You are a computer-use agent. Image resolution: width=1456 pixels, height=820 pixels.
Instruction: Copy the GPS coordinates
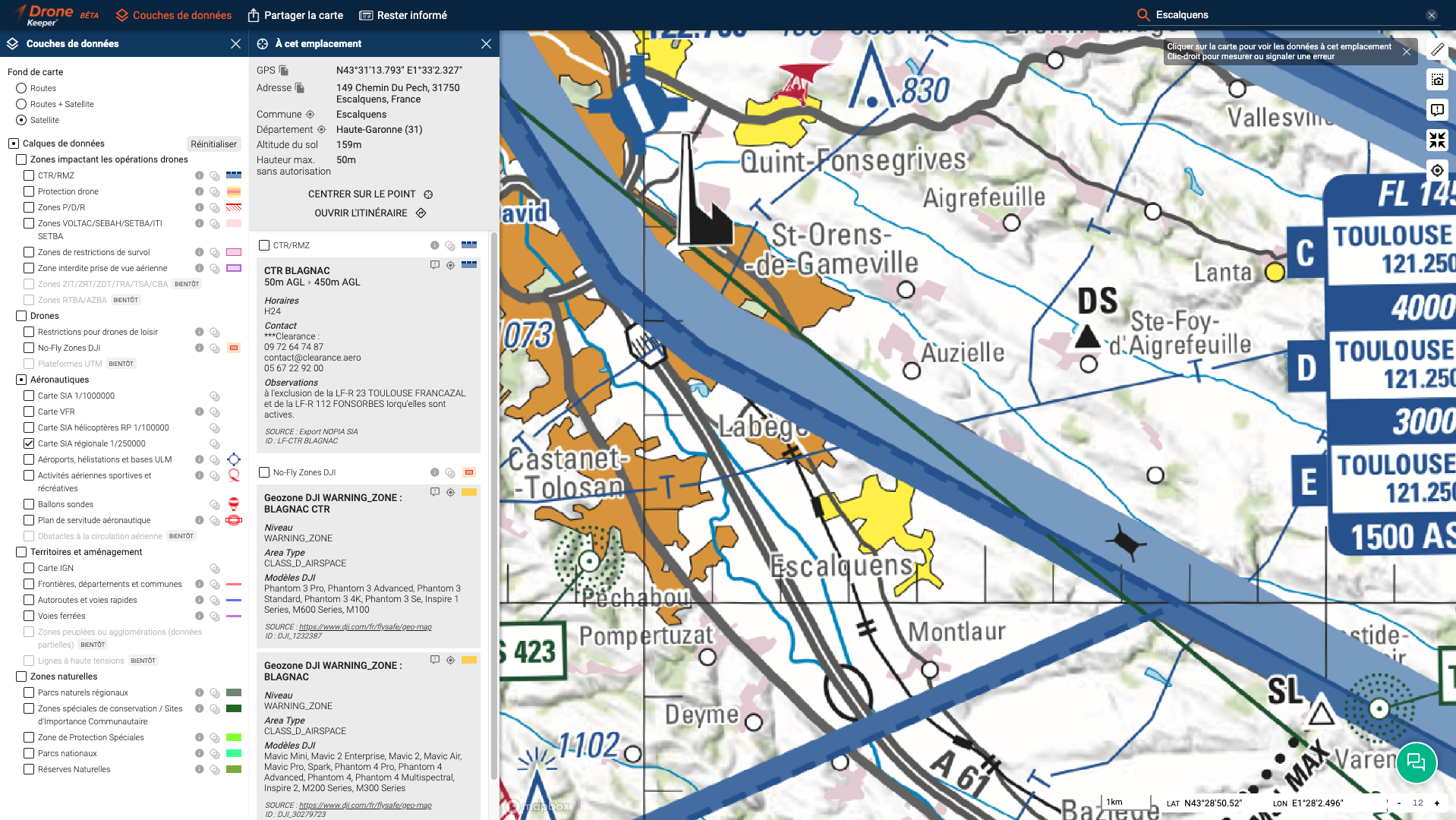pyautogui.click(x=284, y=71)
